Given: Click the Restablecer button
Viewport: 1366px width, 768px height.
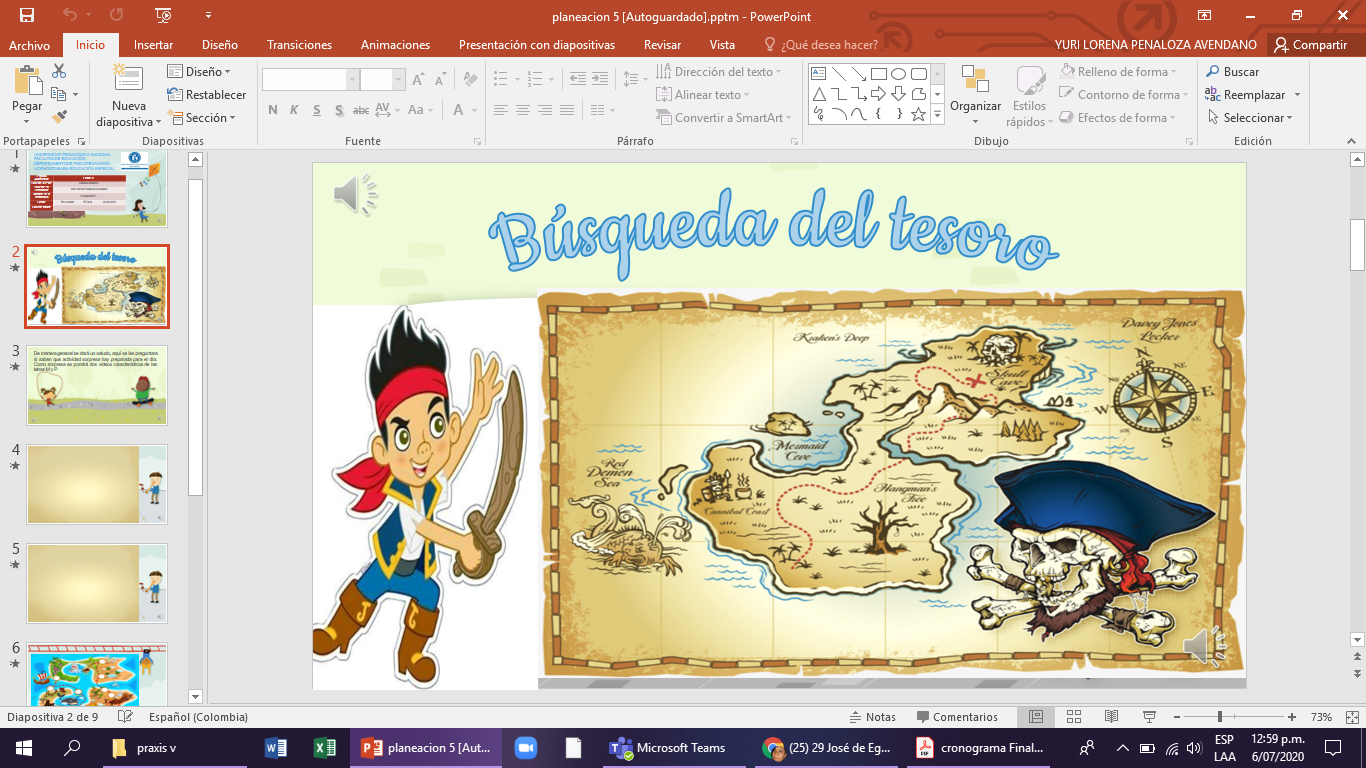Looking at the screenshot, I should [x=207, y=95].
